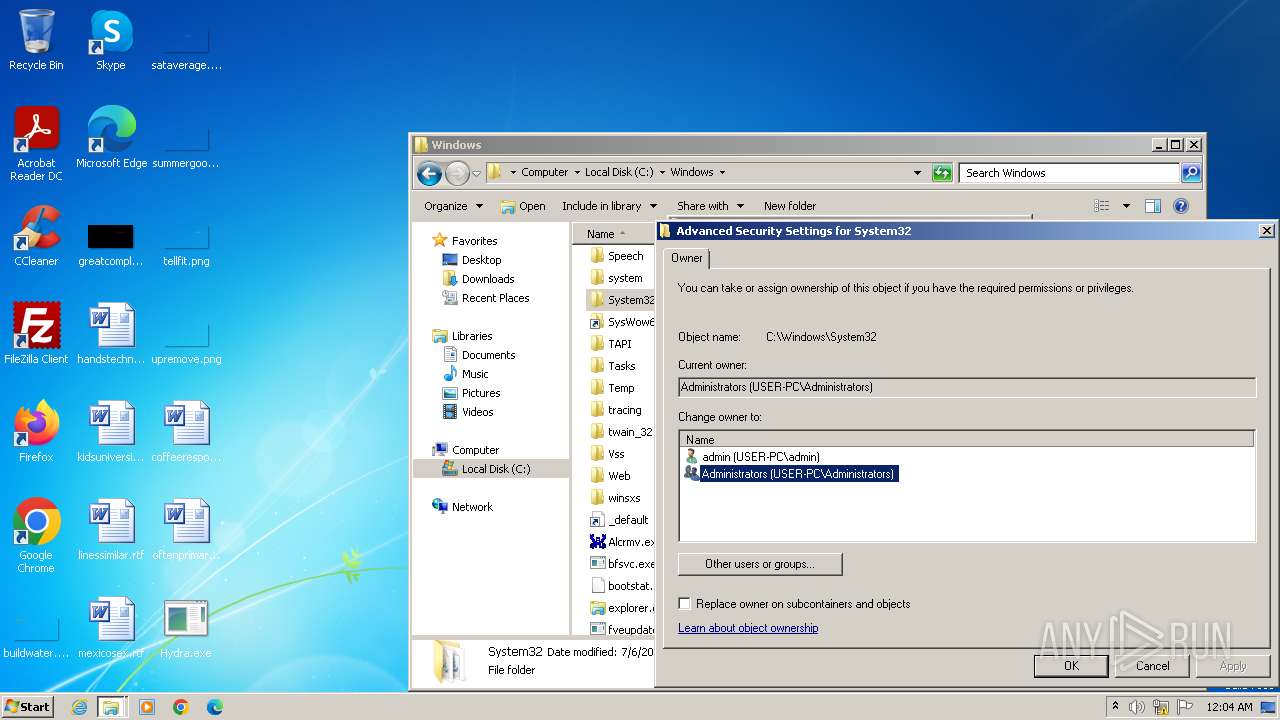The image size is (1280, 720).
Task: Open the recent pages dropdown arrow
Action: 476,173
